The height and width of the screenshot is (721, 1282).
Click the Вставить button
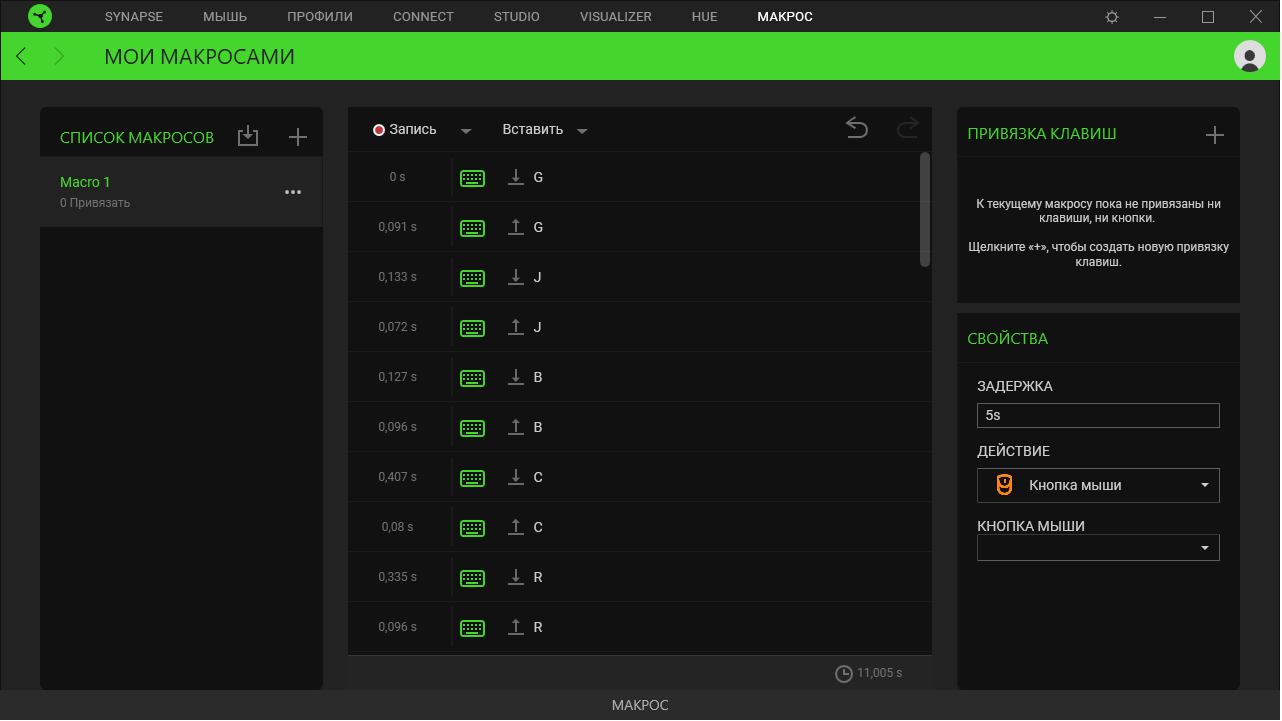[x=533, y=129]
